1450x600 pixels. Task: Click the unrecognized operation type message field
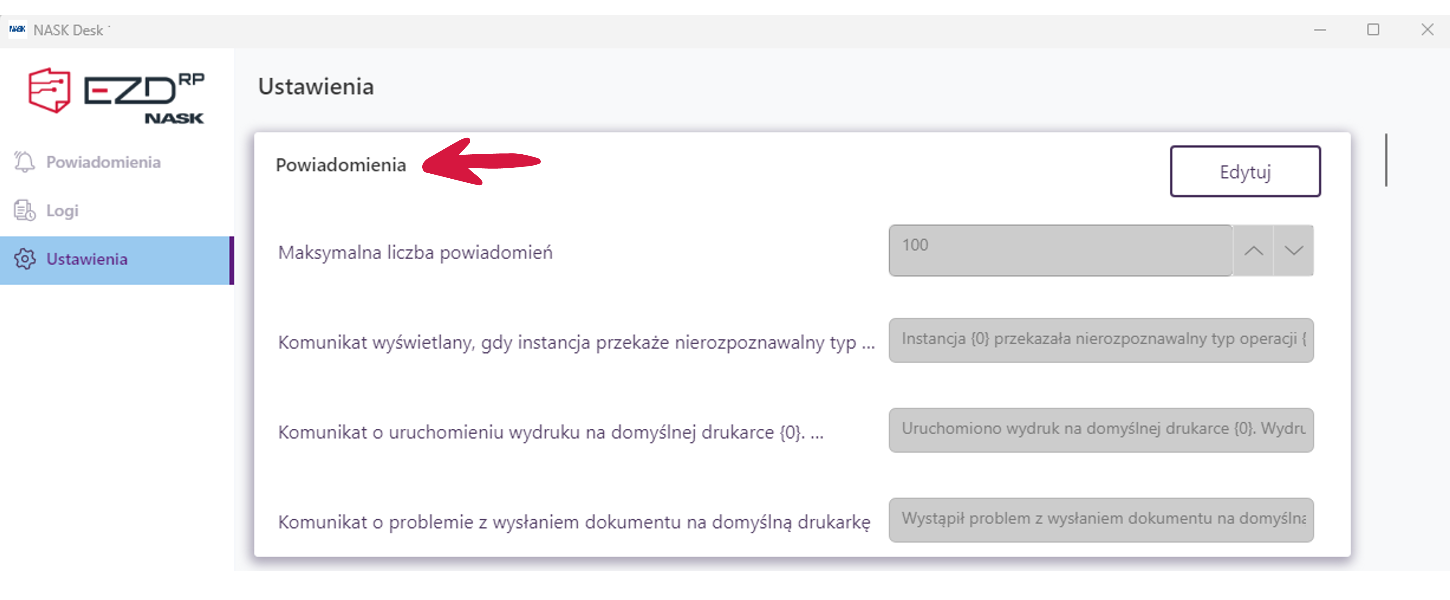pos(1101,340)
